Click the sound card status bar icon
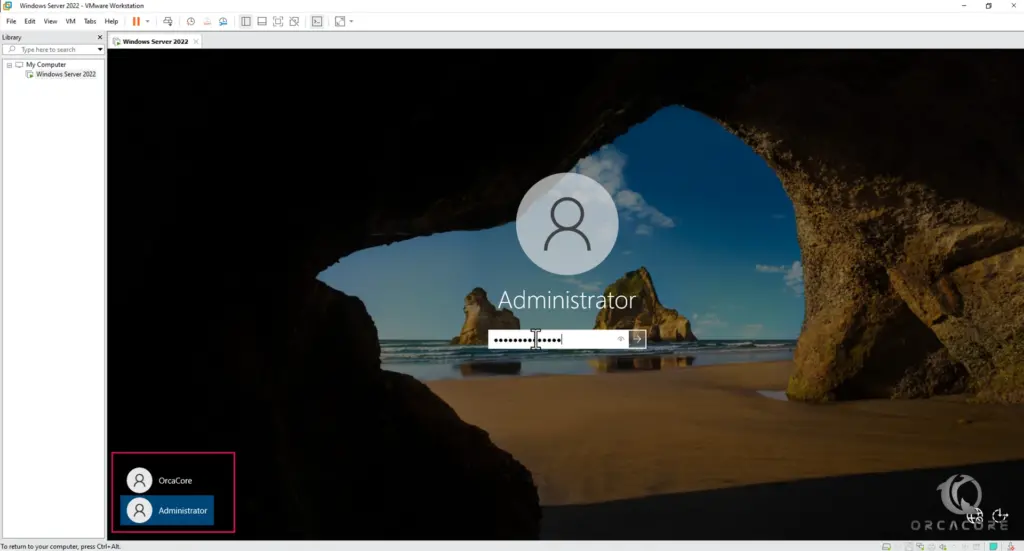Screen dimensions: 1024x551 tap(942, 546)
